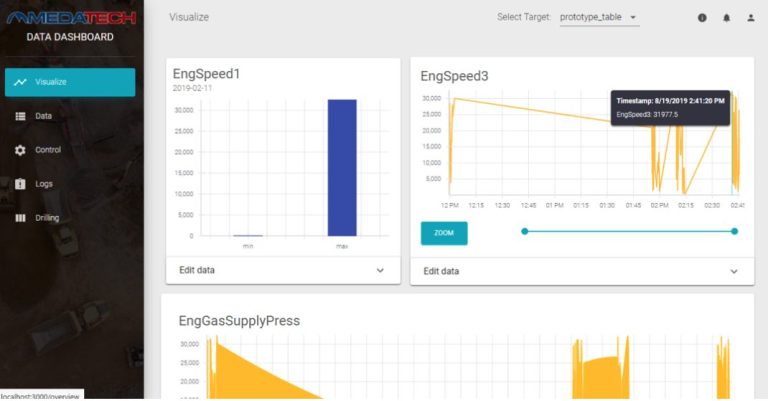This screenshot has height=401, width=768.
Task: Click the max bar in EngSpeed1 chart
Action: pos(342,168)
